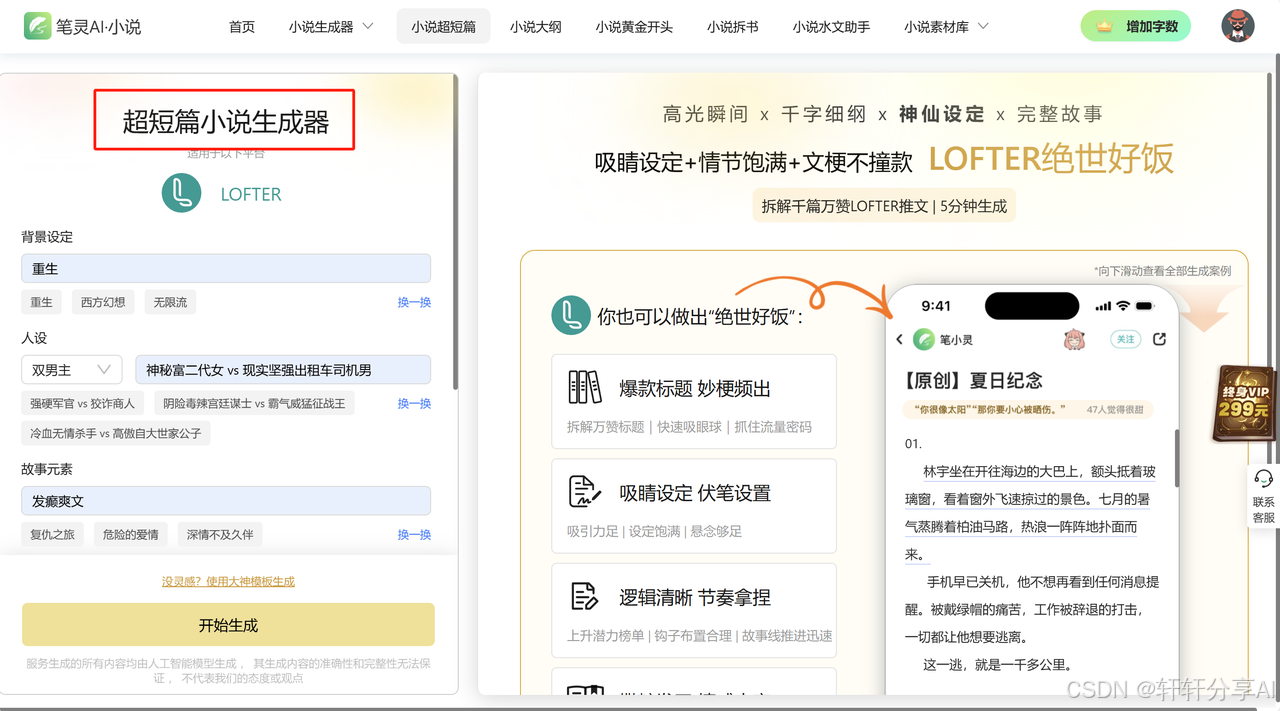The width and height of the screenshot is (1280, 711).
Task: Click the 笔小灵 author name
Action: (x=956, y=340)
